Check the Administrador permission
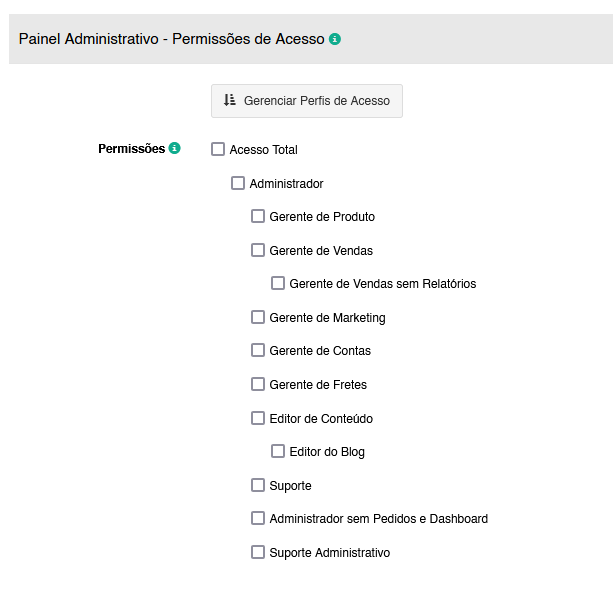 pos(238,183)
